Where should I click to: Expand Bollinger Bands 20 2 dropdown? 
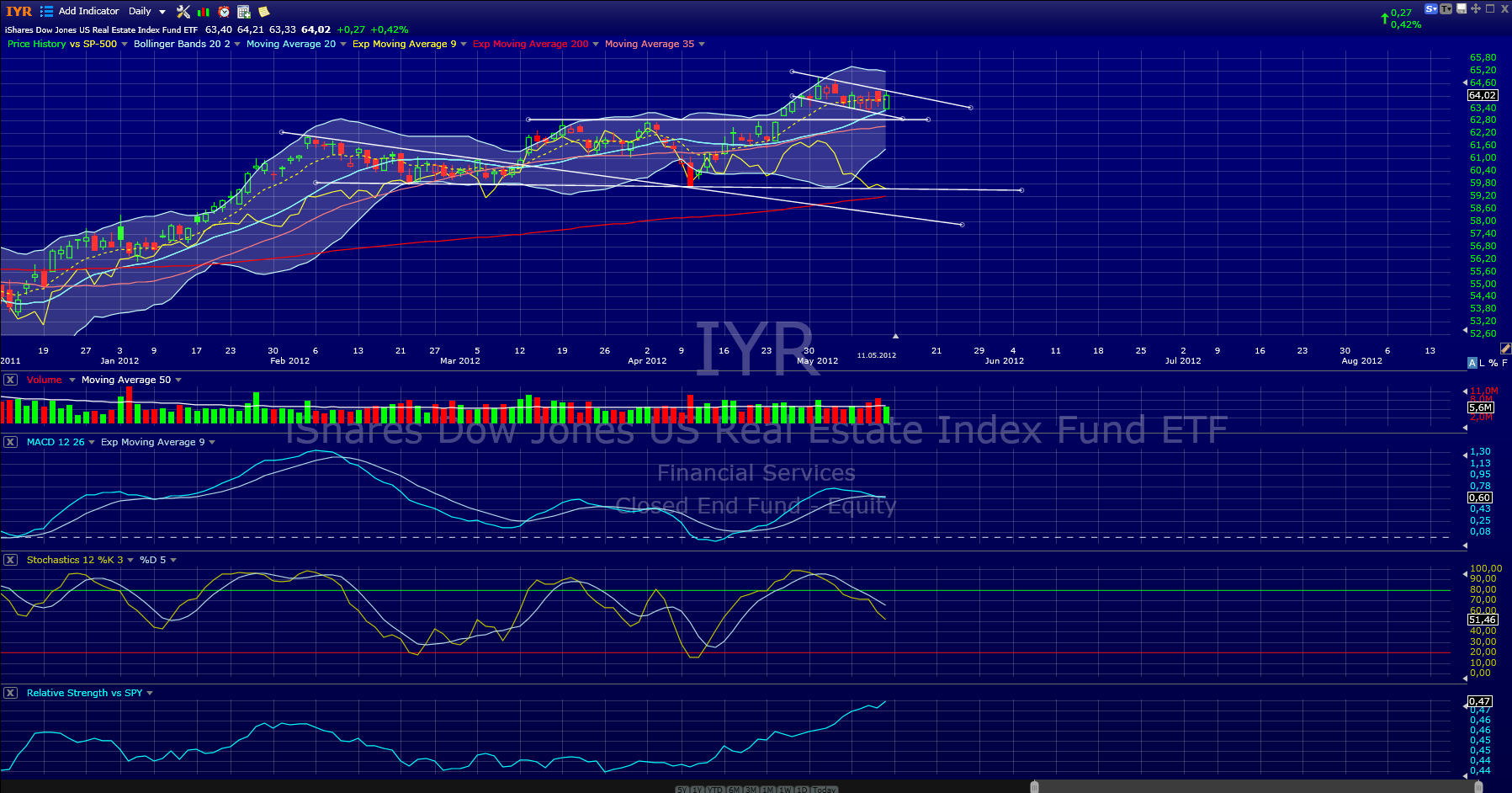click(x=237, y=44)
